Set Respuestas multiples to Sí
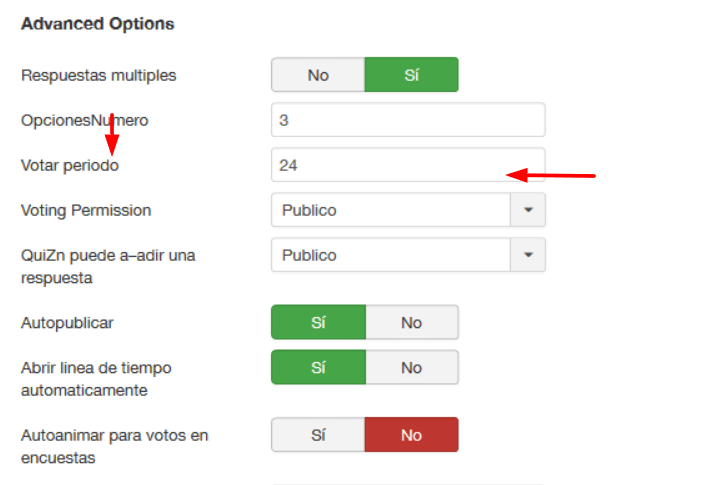This screenshot has width=724, height=485. click(411, 75)
